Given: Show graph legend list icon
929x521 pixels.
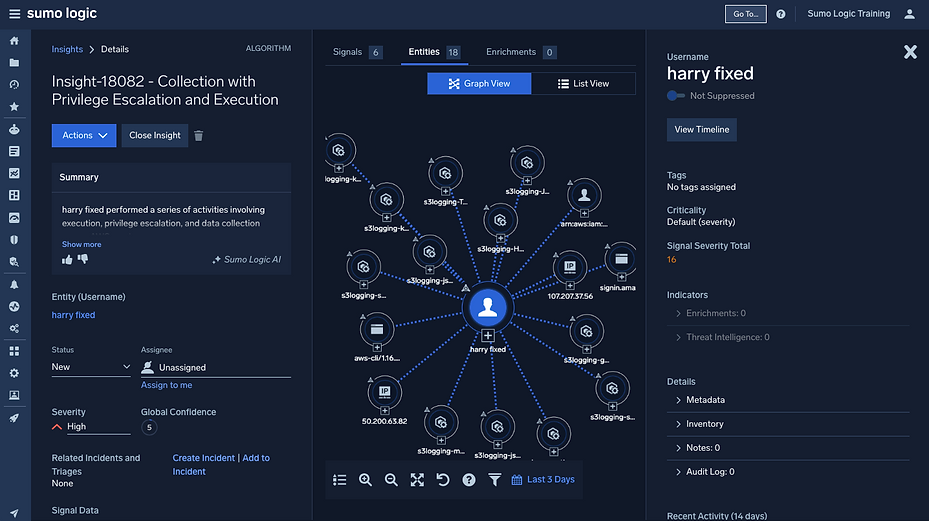Looking at the screenshot, I should coord(339,480).
